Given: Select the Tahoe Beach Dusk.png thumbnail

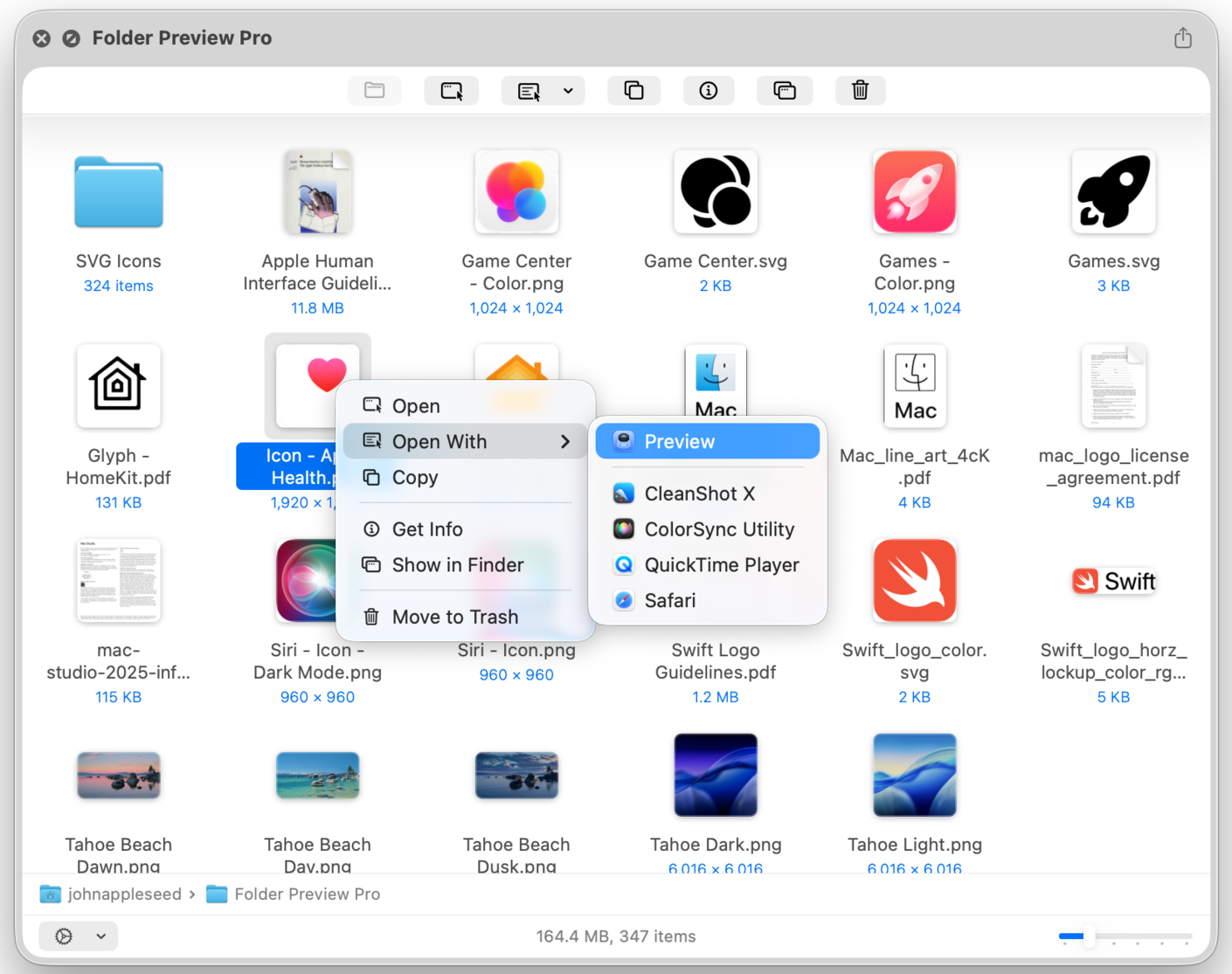Looking at the screenshot, I should tap(516, 776).
